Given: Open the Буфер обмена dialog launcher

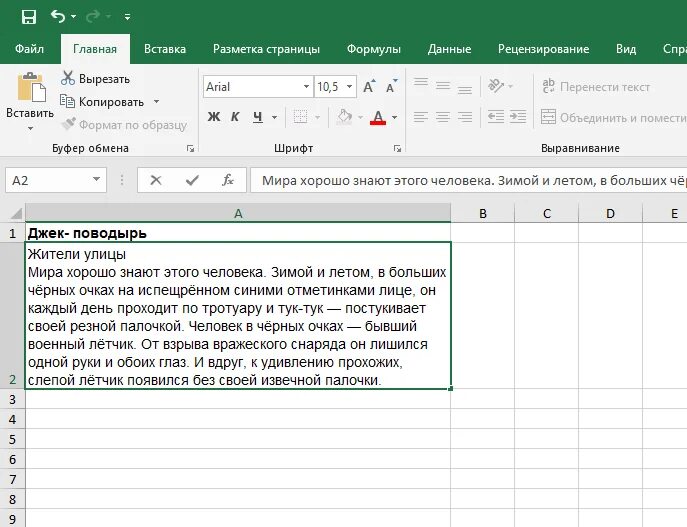Looking at the screenshot, I should click(190, 149).
